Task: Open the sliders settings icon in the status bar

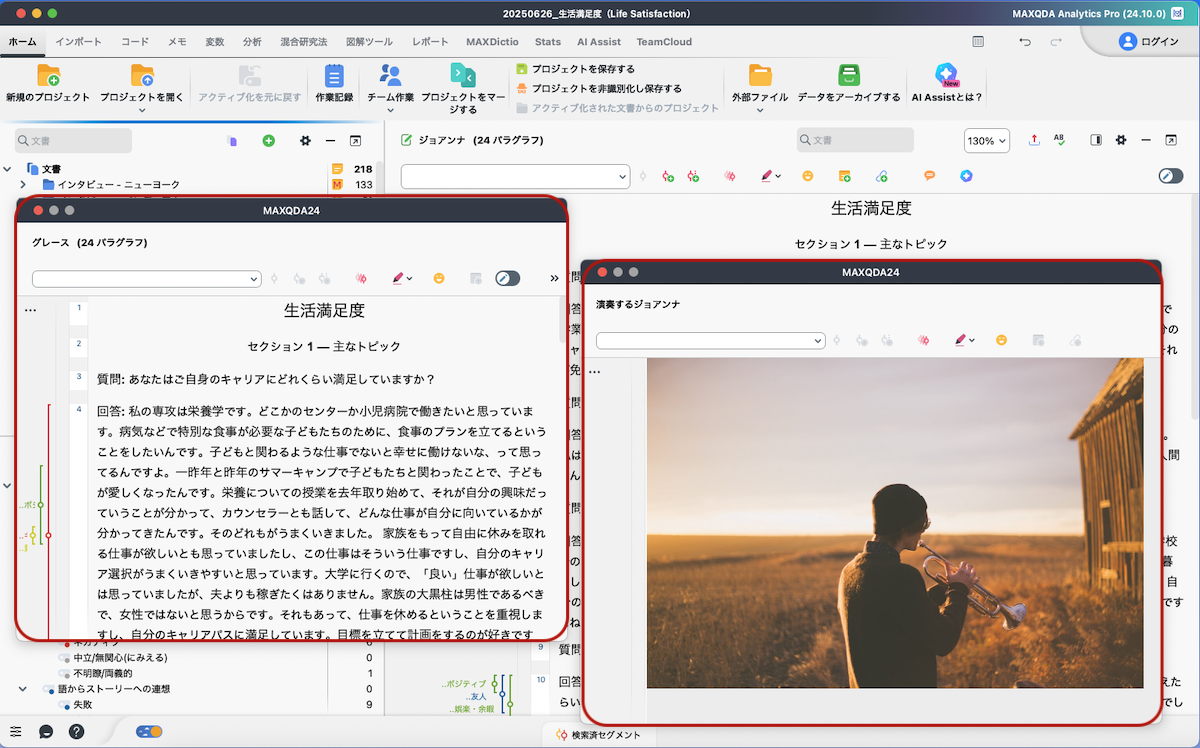Action: click(x=16, y=731)
